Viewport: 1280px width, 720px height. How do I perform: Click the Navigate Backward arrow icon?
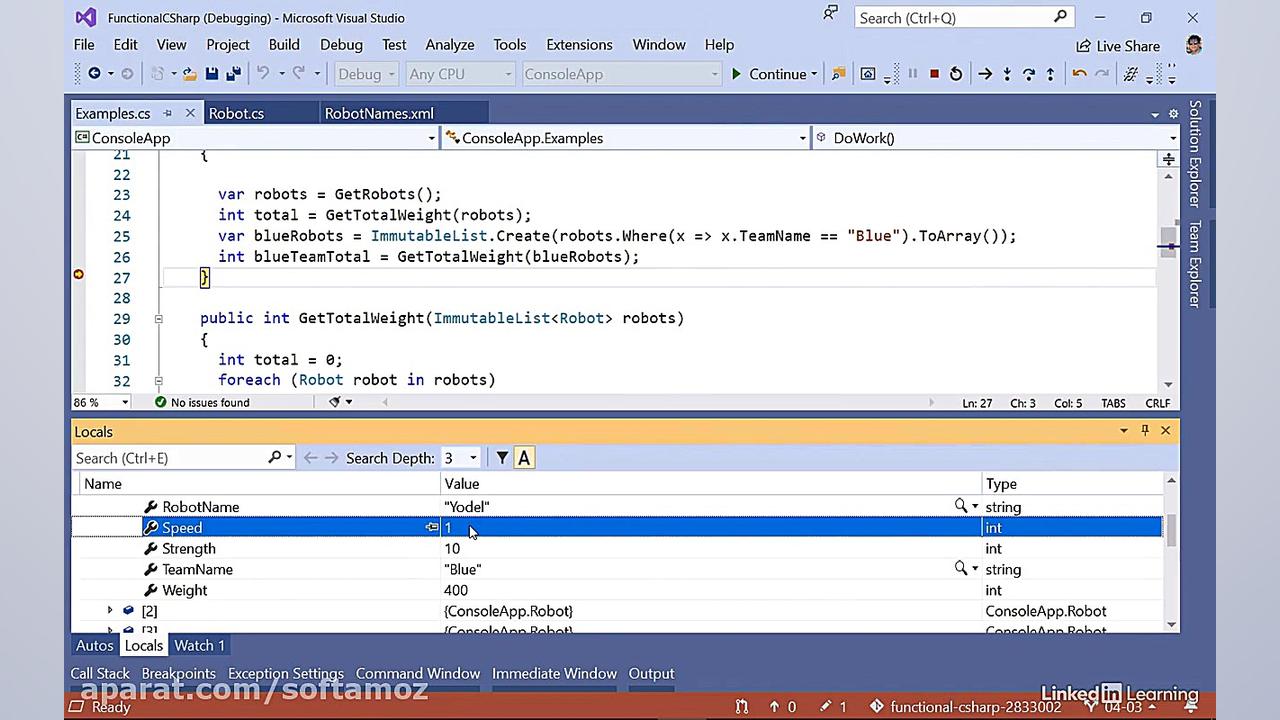click(x=94, y=74)
